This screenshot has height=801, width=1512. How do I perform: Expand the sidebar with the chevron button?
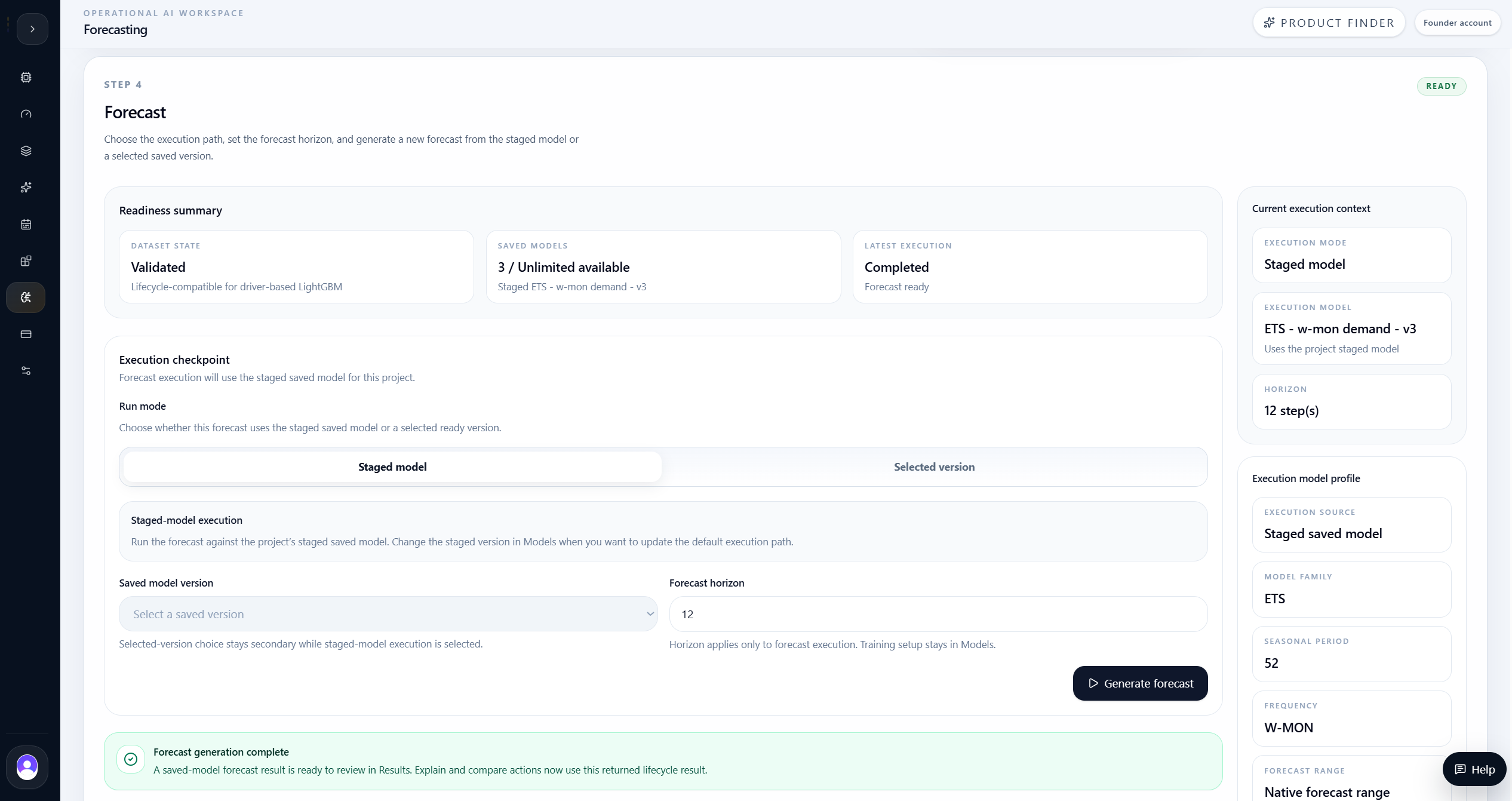(32, 29)
